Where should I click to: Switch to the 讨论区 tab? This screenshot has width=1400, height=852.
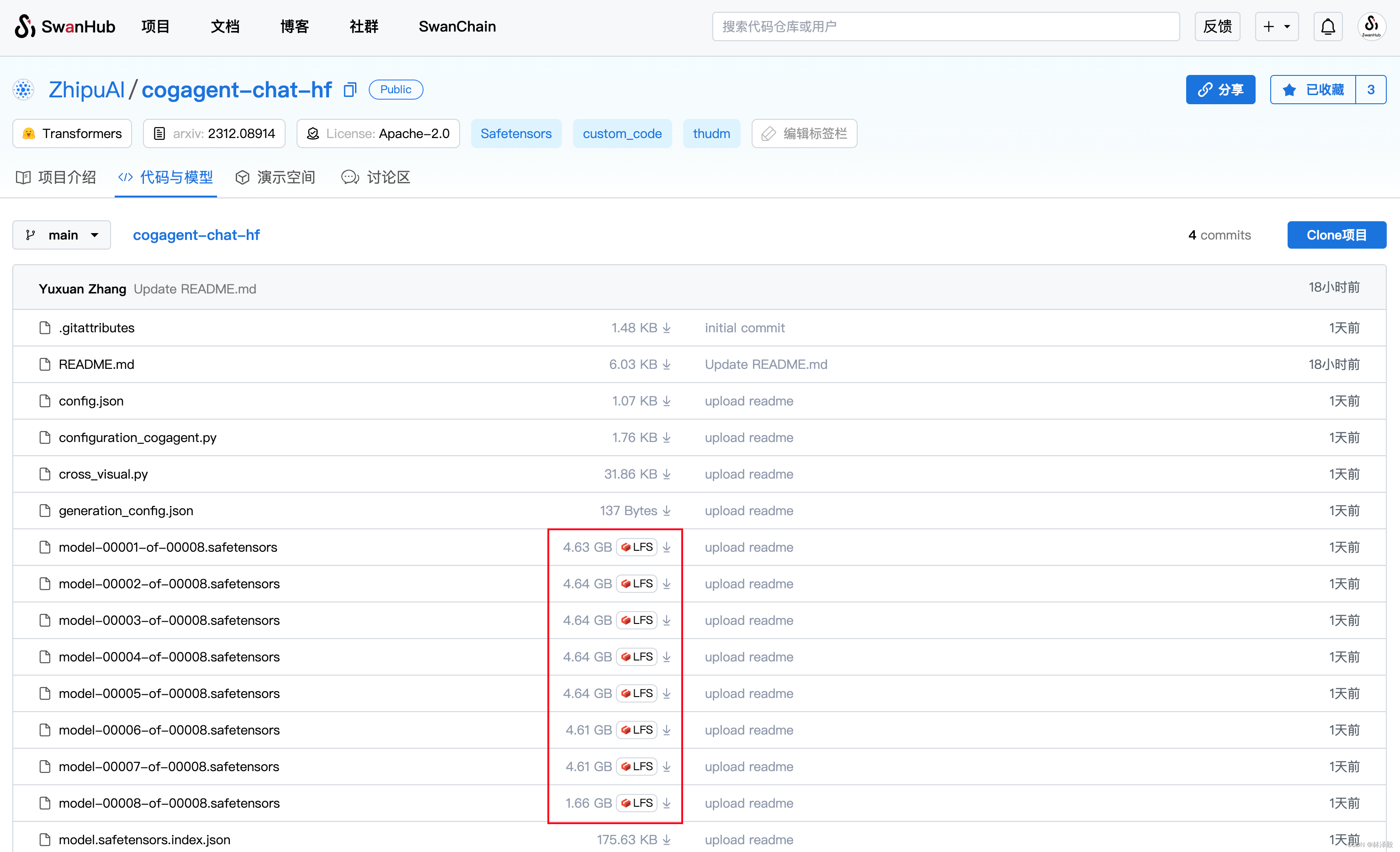(x=376, y=177)
